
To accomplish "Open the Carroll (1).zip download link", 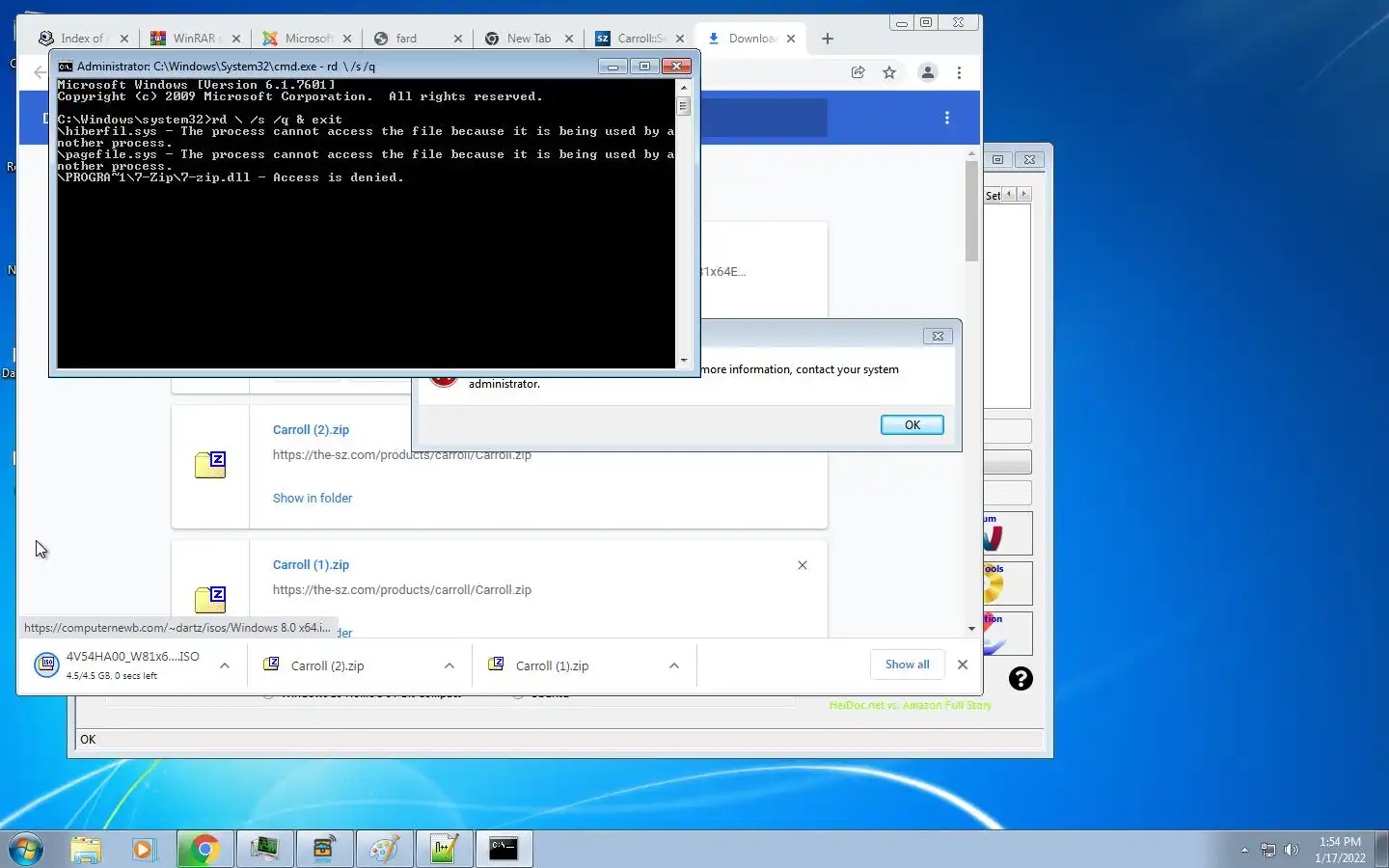I will point(311,565).
